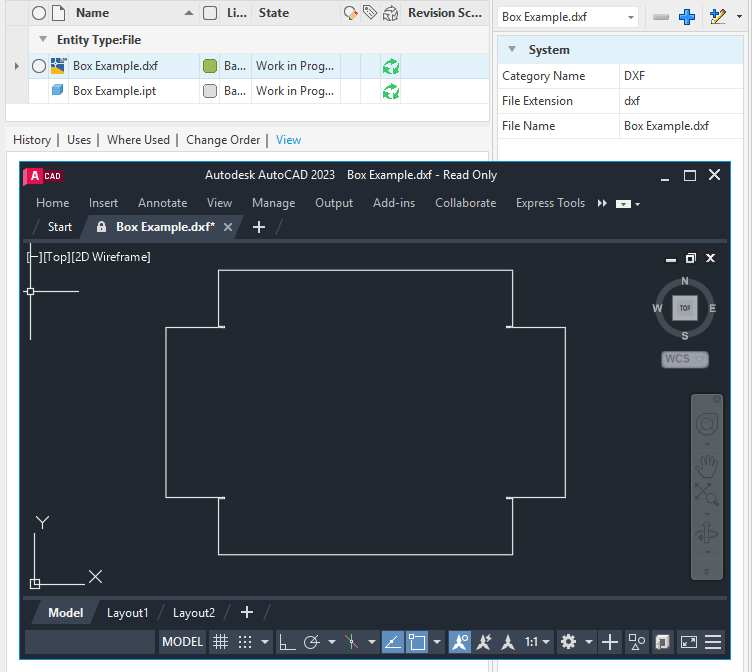Toggle isometric drafting axis icon
This screenshot has width=752, height=672.
click(352, 642)
